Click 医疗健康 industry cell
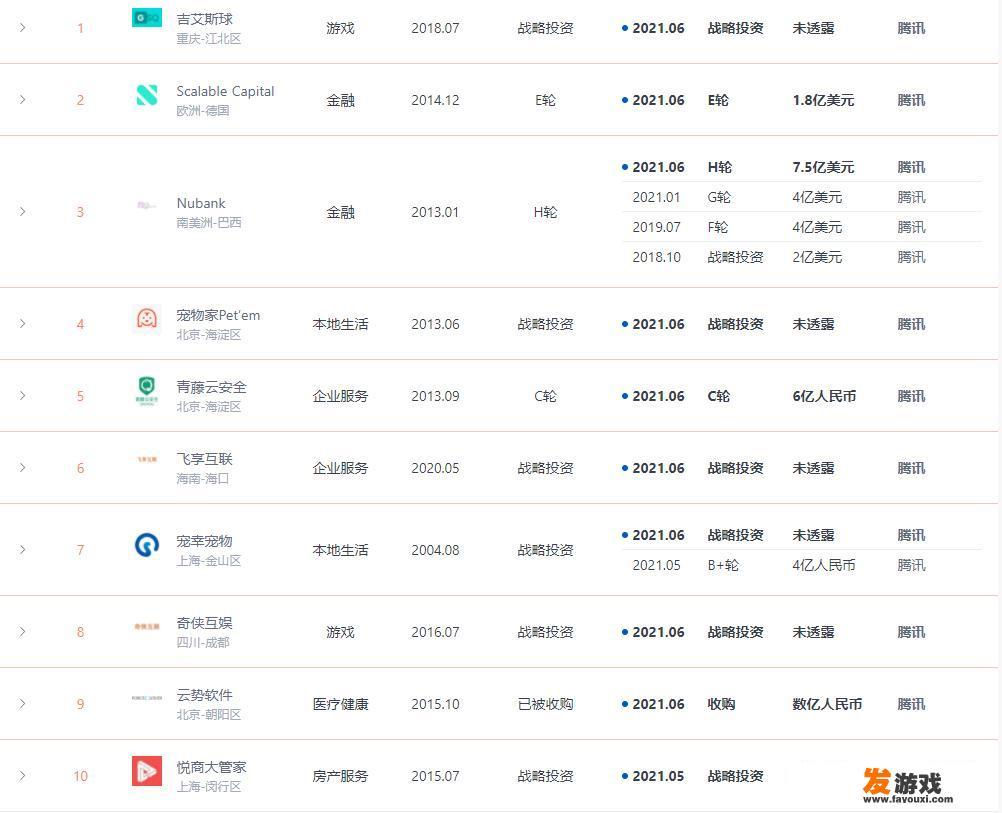 341,704
